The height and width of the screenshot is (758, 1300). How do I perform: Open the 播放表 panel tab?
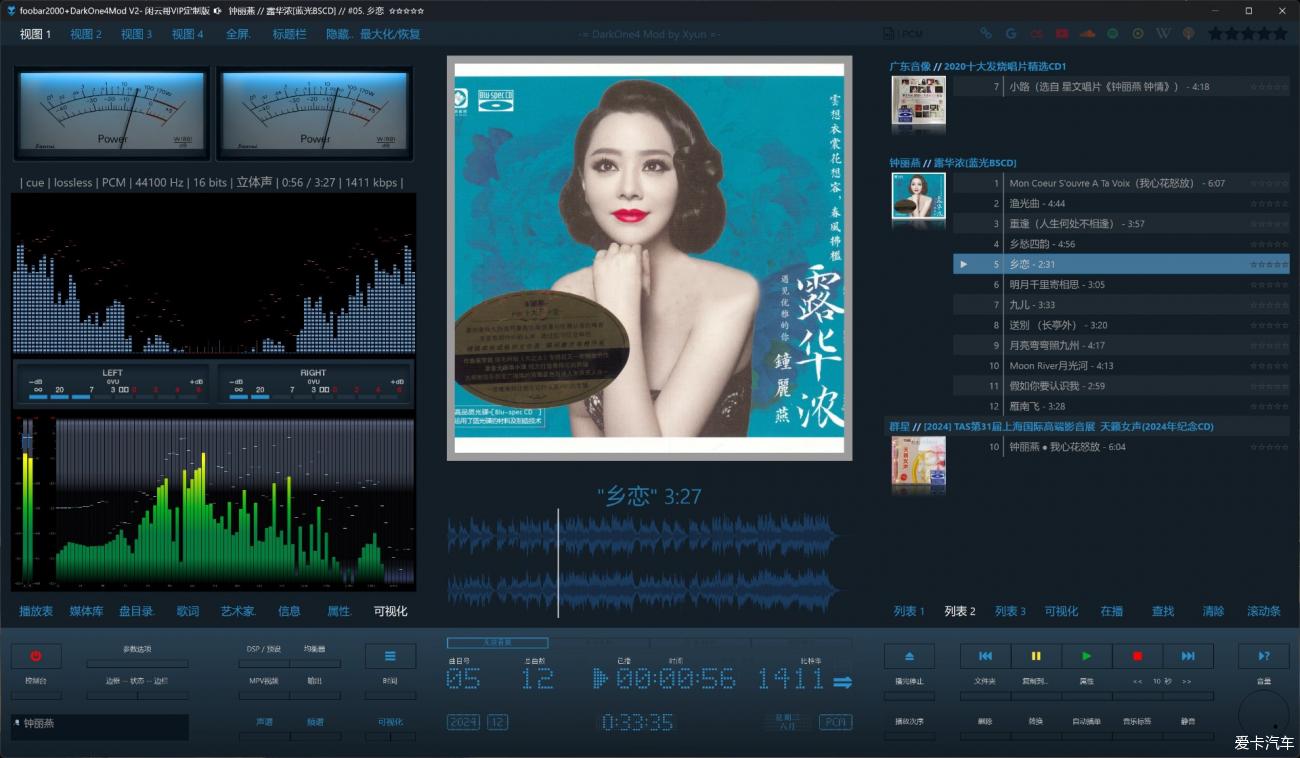[x=36, y=611]
